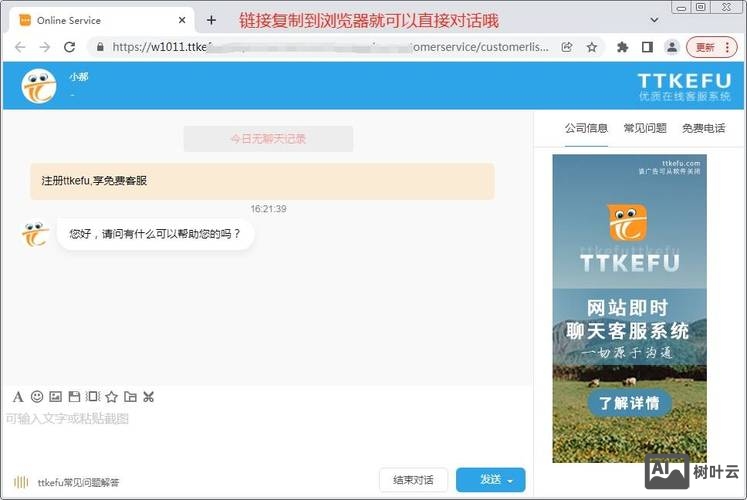Screen dimensions: 747x500
Task: Click the star rating icon
Action: tap(111, 396)
